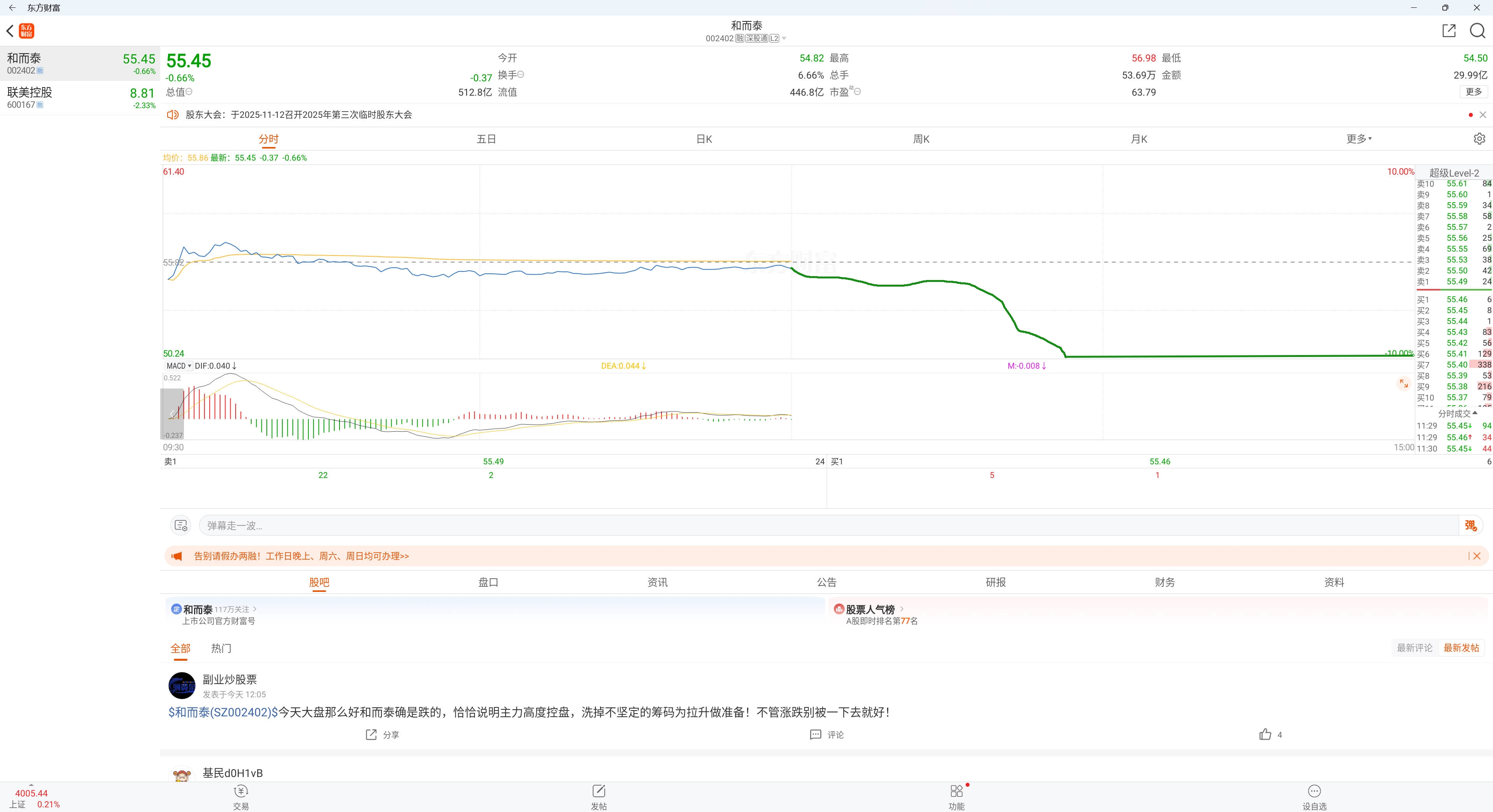Click the 更多 quote details button
The image size is (1493, 812).
point(1473,91)
